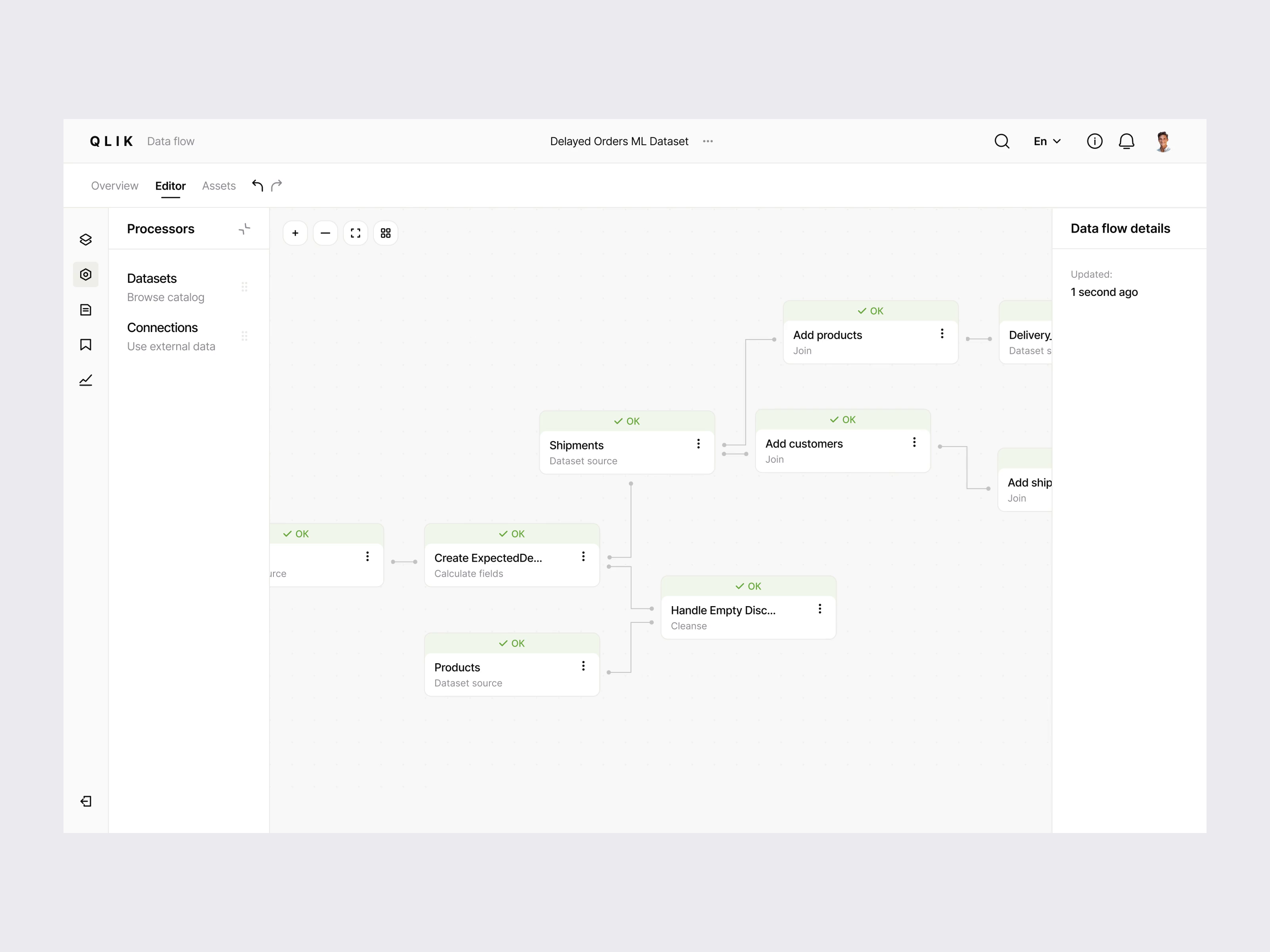This screenshot has height=952, width=1270.
Task: Collapse the Processors panel
Action: click(244, 229)
